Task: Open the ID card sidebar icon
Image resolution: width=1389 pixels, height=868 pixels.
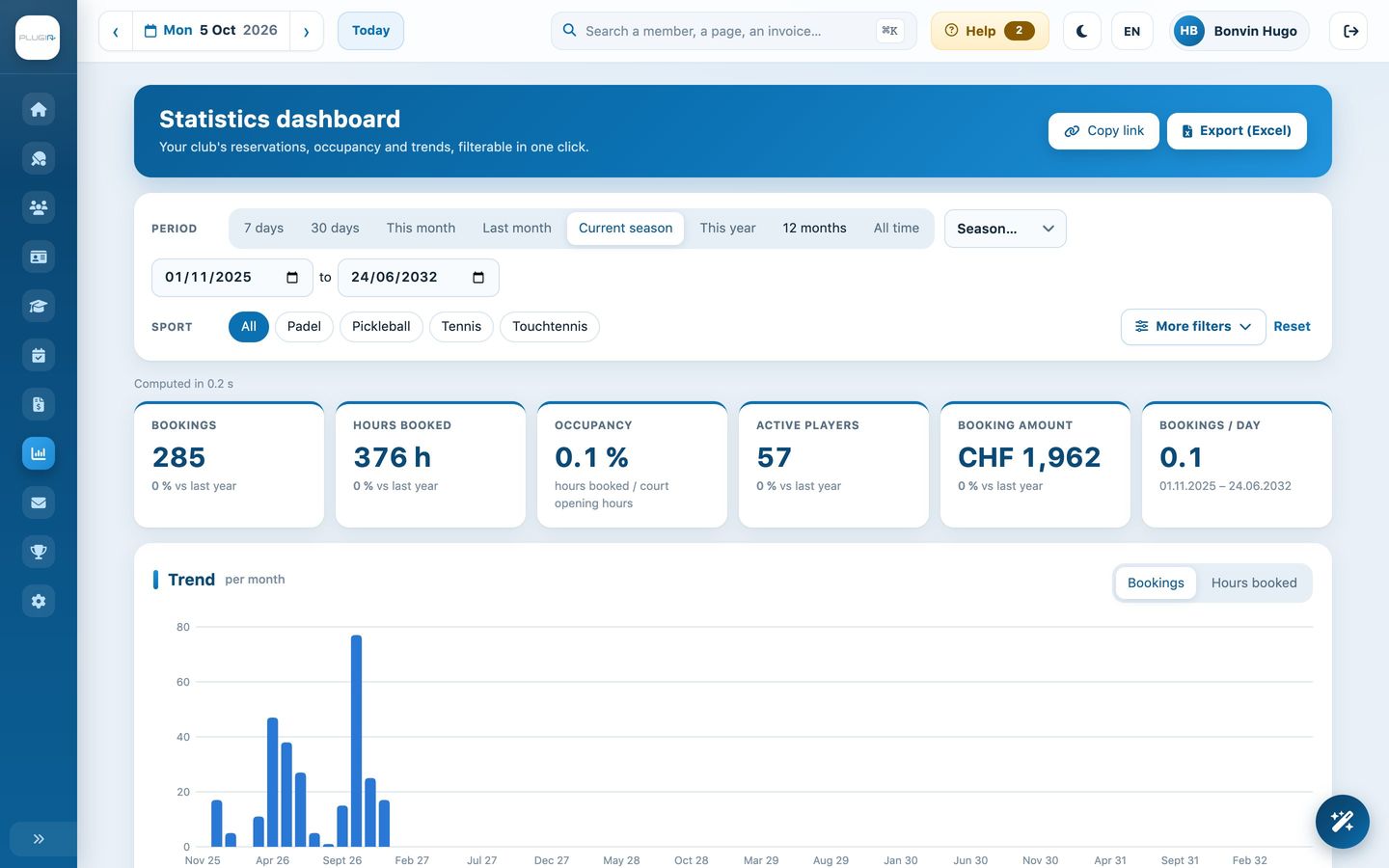Action: tap(39, 257)
